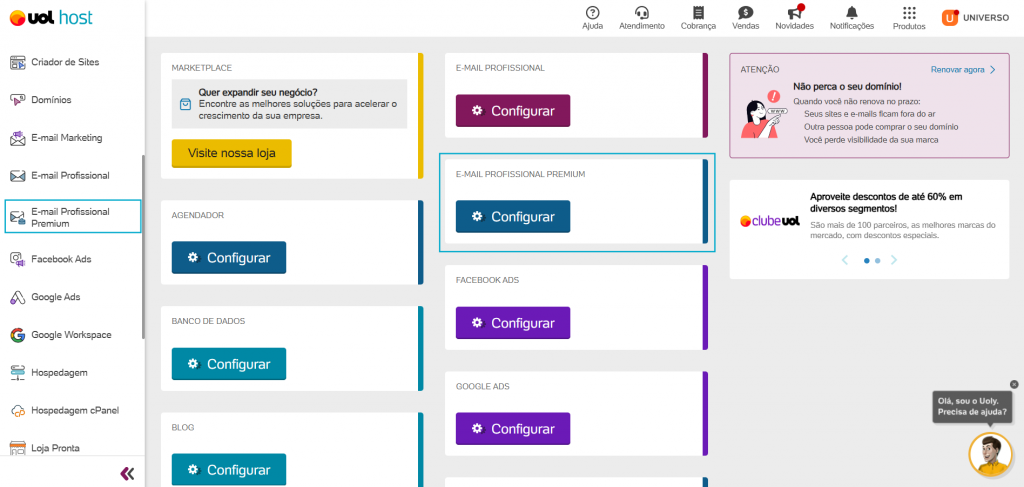Click the E-MAIL PROFISSIONAL PREMIUM card title
Viewport: 1024px width, 487px height.
[520, 174]
